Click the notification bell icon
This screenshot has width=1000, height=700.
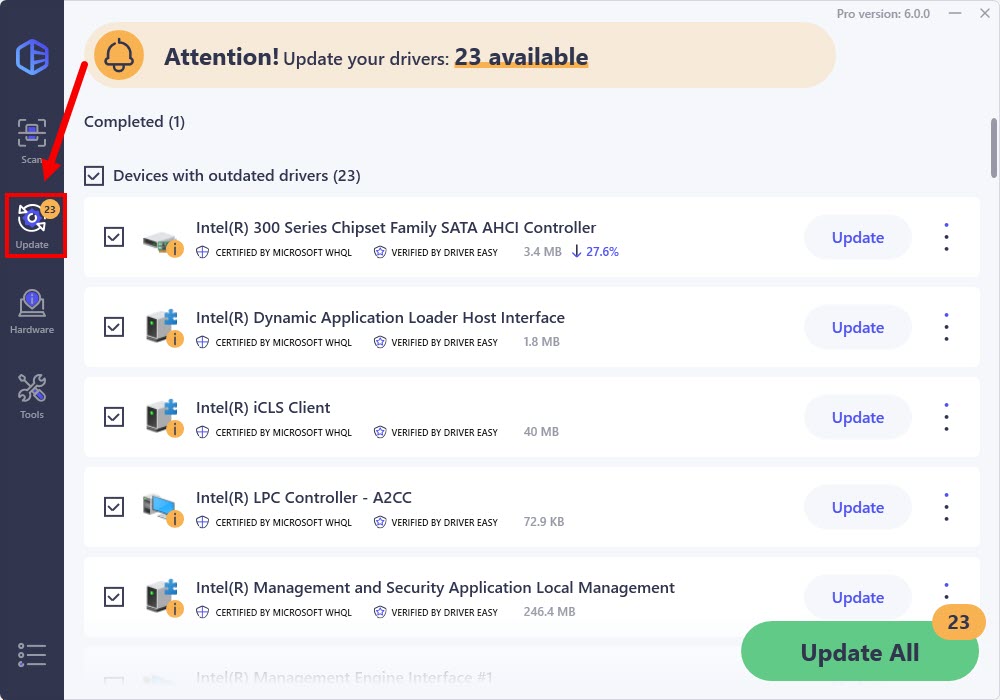(118, 56)
